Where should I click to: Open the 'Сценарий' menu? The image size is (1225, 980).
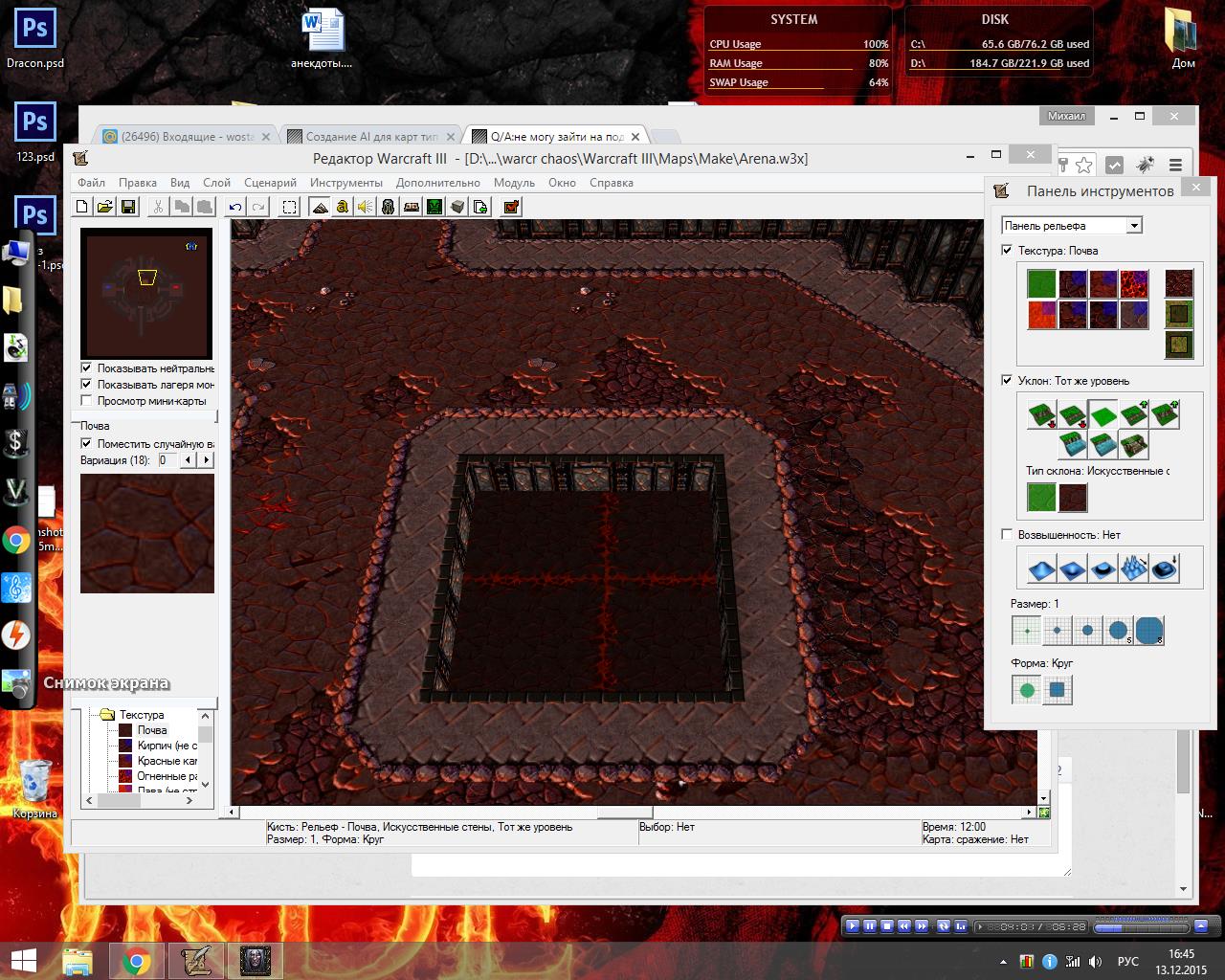[271, 183]
